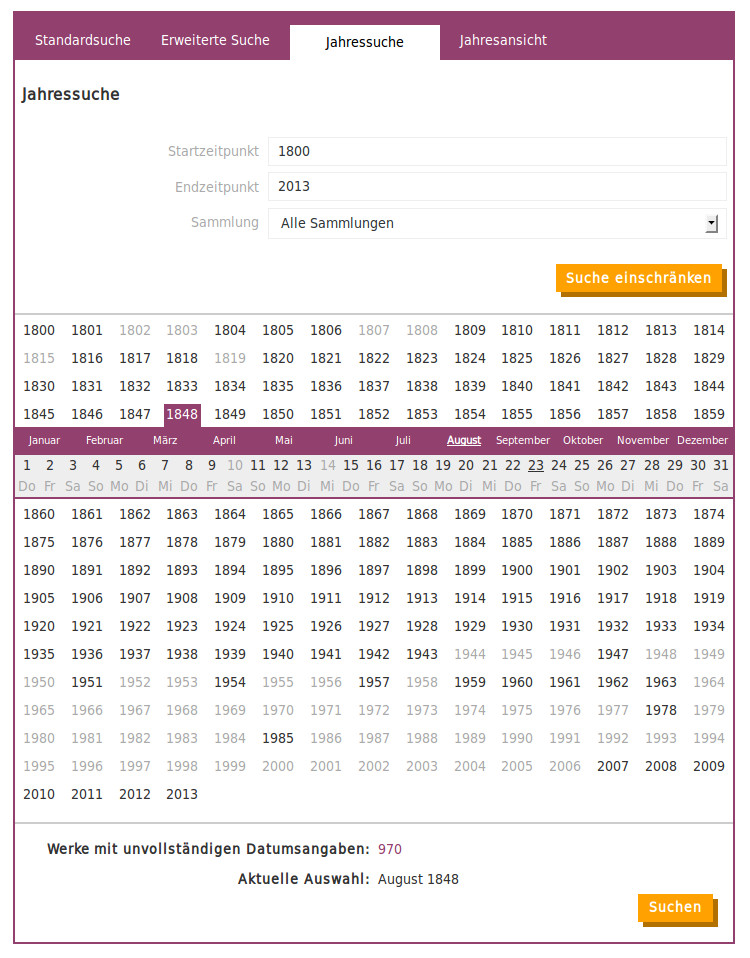
Task: Choose year 1919
Action: click(x=708, y=599)
